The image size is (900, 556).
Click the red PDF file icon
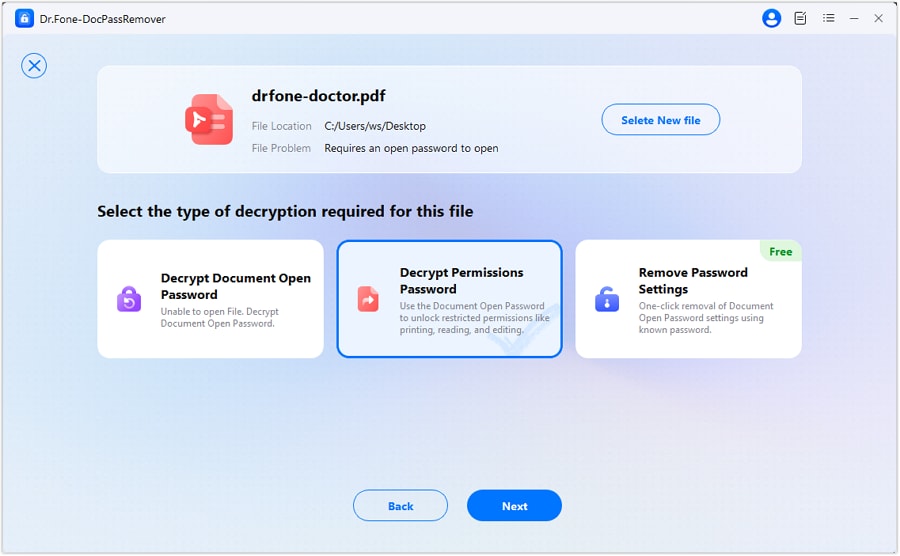[x=209, y=119]
